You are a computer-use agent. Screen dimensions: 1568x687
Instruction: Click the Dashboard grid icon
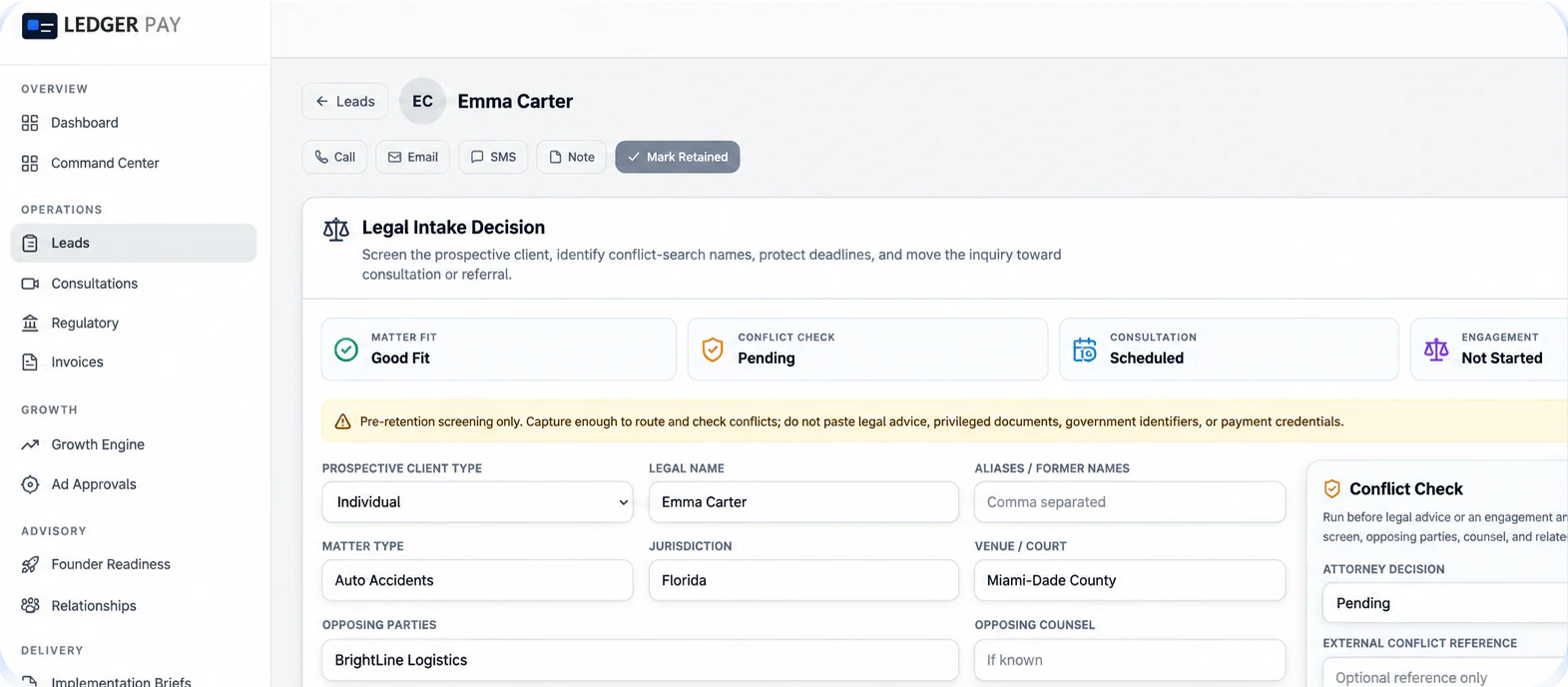tap(30, 123)
